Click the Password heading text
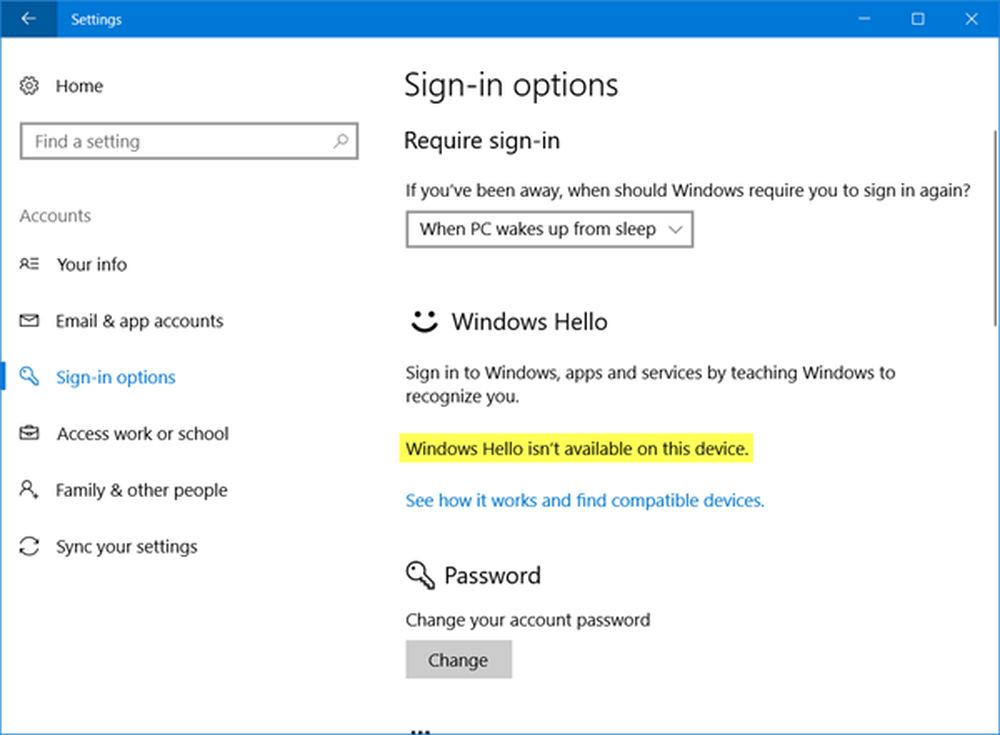The height and width of the screenshot is (735, 1000). pyautogui.click(x=492, y=575)
